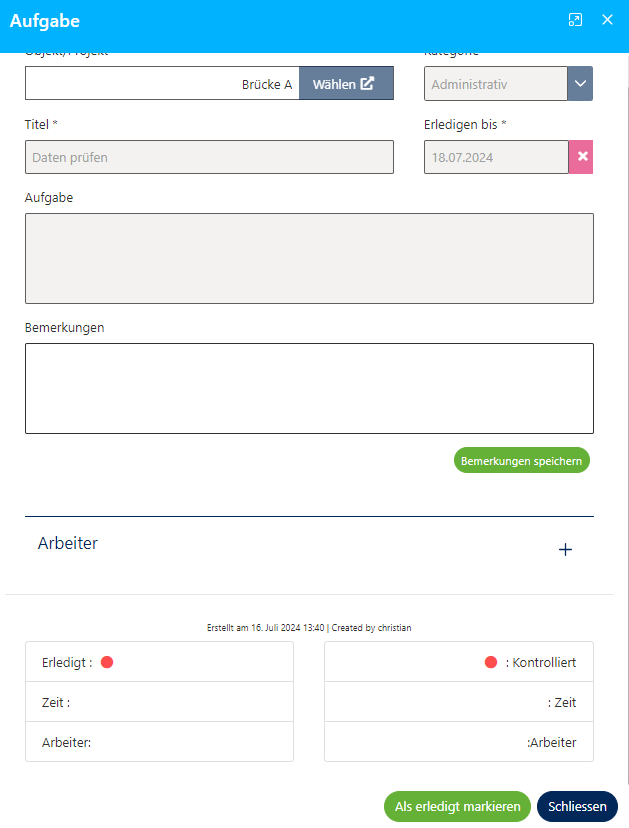Click the plus icon to add Arbeiter
The height and width of the screenshot is (828, 629).
click(565, 549)
